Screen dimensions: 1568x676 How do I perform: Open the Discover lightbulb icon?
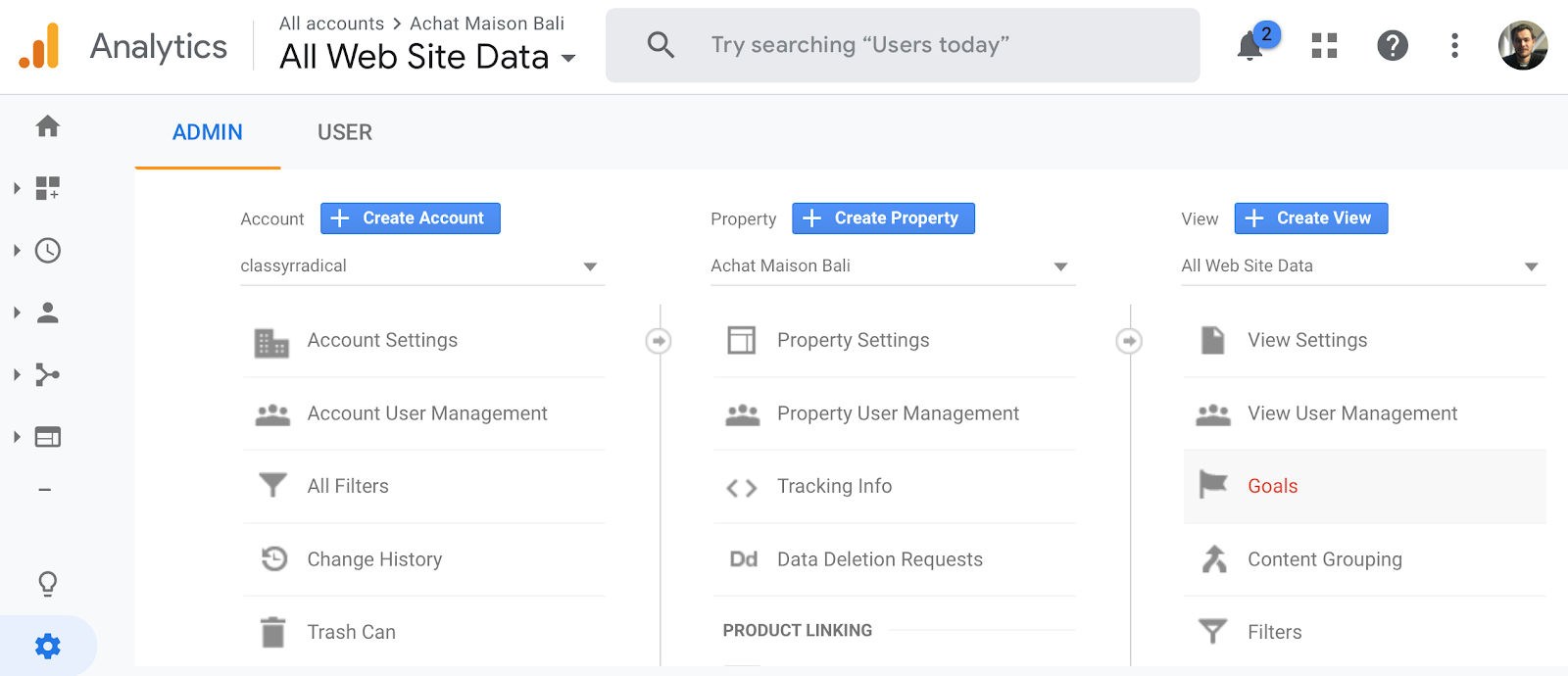pyautogui.click(x=47, y=584)
